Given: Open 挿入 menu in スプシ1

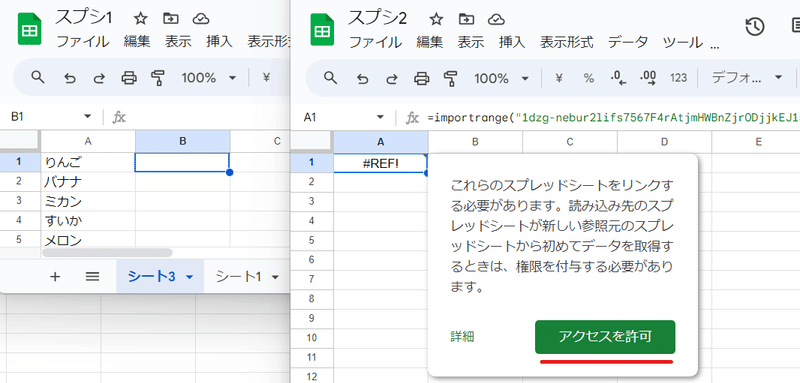Looking at the screenshot, I should pyautogui.click(x=219, y=42).
